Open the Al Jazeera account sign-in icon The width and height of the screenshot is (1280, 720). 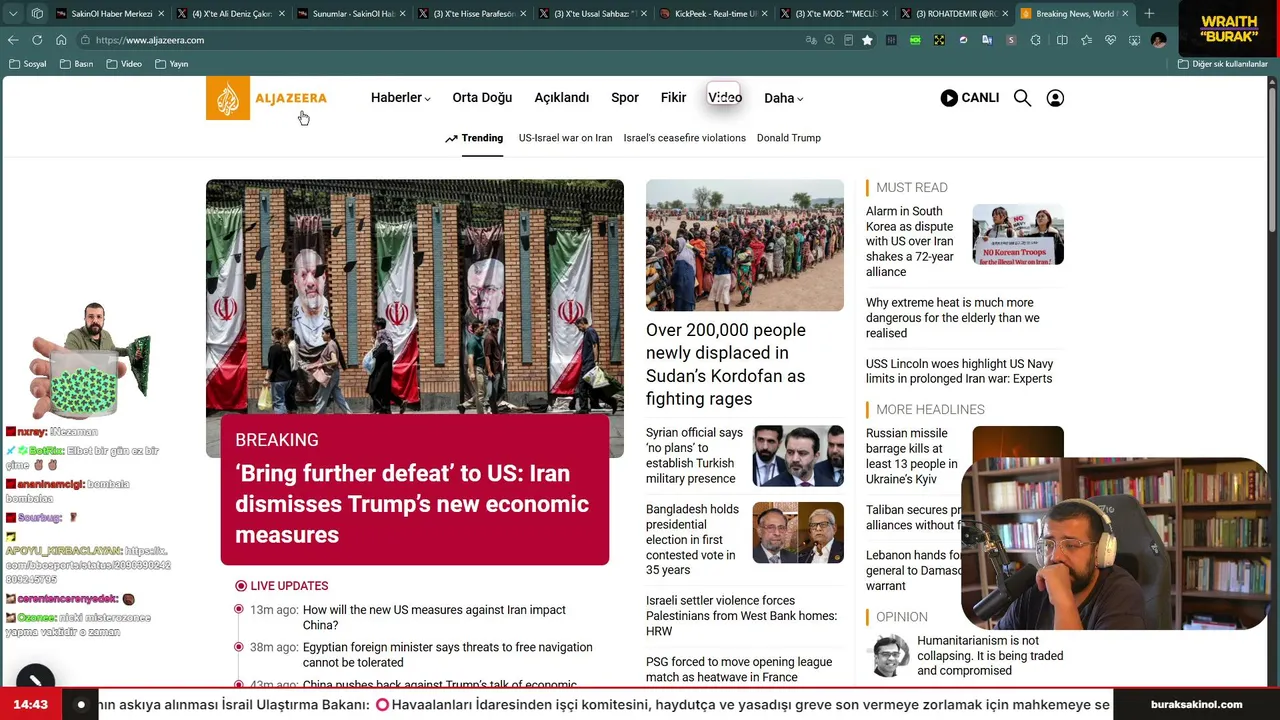(x=1055, y=98)
